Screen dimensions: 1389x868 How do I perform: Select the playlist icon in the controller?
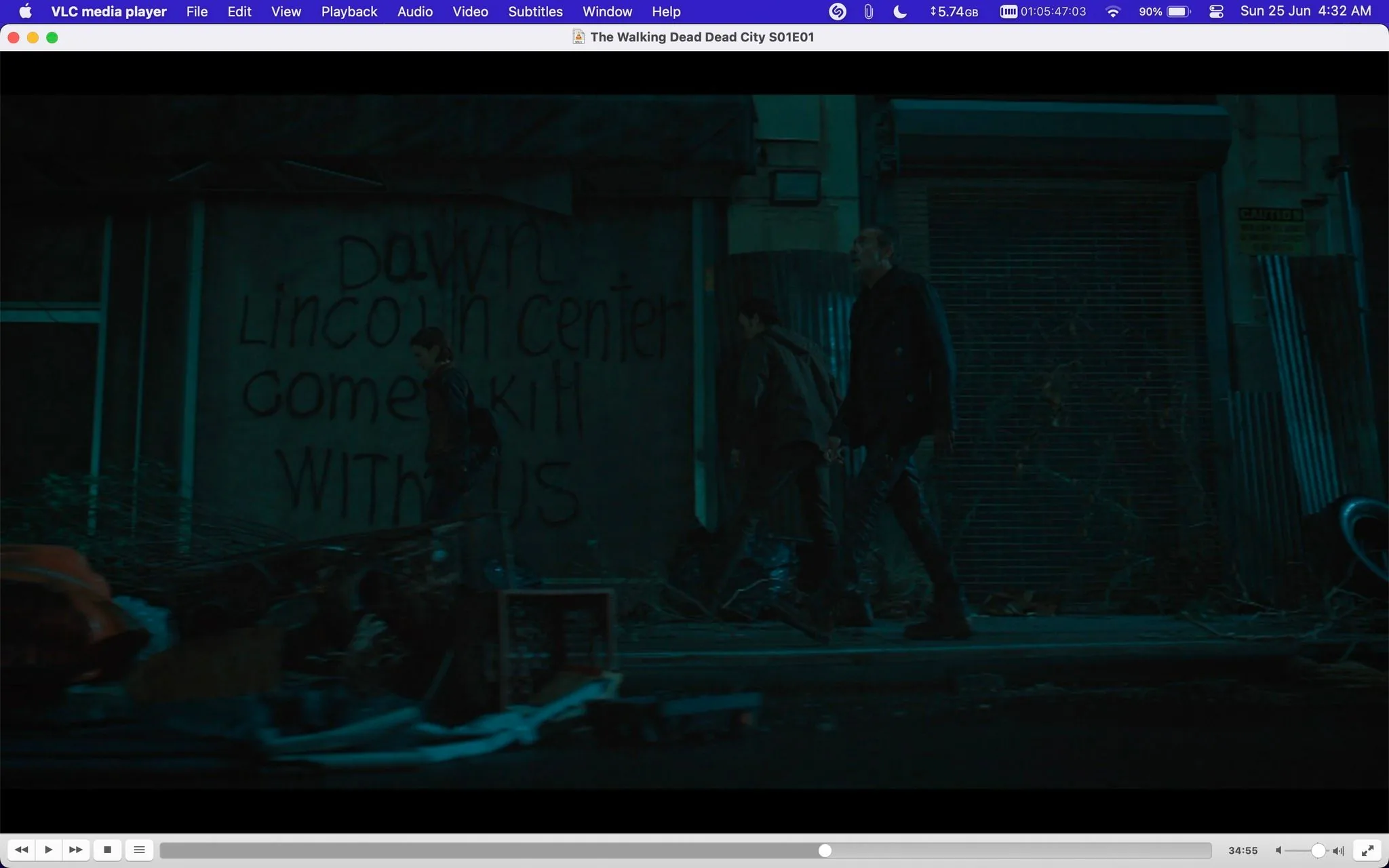139,850
